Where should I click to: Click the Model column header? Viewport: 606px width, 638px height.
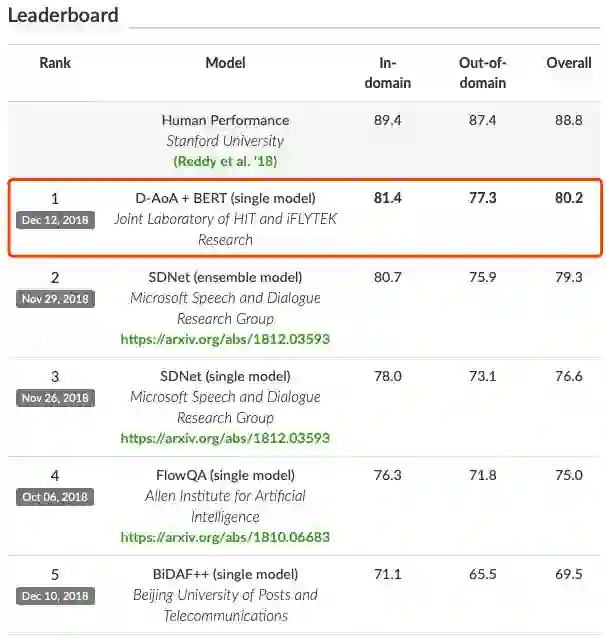point(225,63)
